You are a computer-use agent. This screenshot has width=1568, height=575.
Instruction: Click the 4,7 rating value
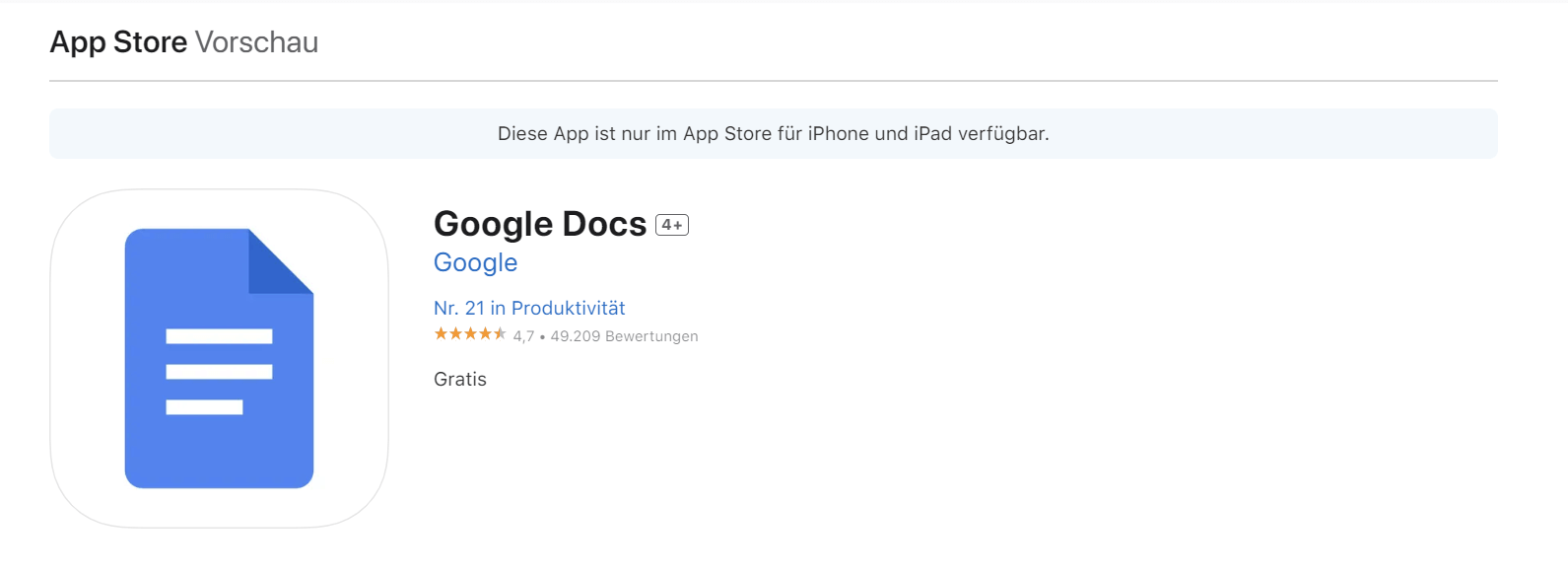(523, 336)
